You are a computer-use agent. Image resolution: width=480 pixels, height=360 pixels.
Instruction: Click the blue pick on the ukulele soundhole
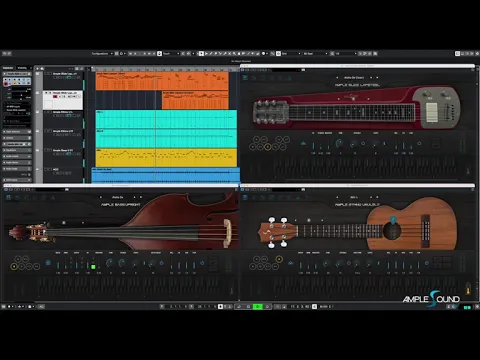(393, 220)
